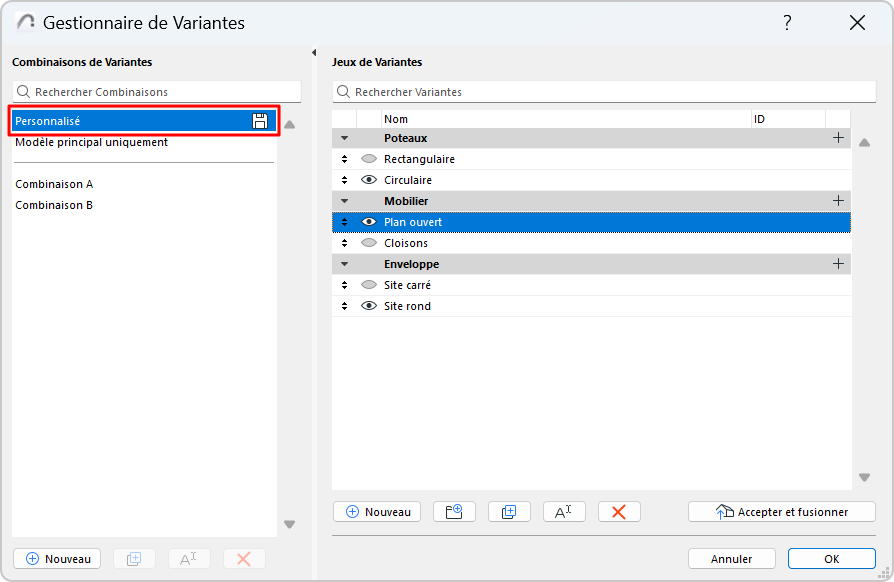Add variant to Enveloppe set with plus

[838, 264]
